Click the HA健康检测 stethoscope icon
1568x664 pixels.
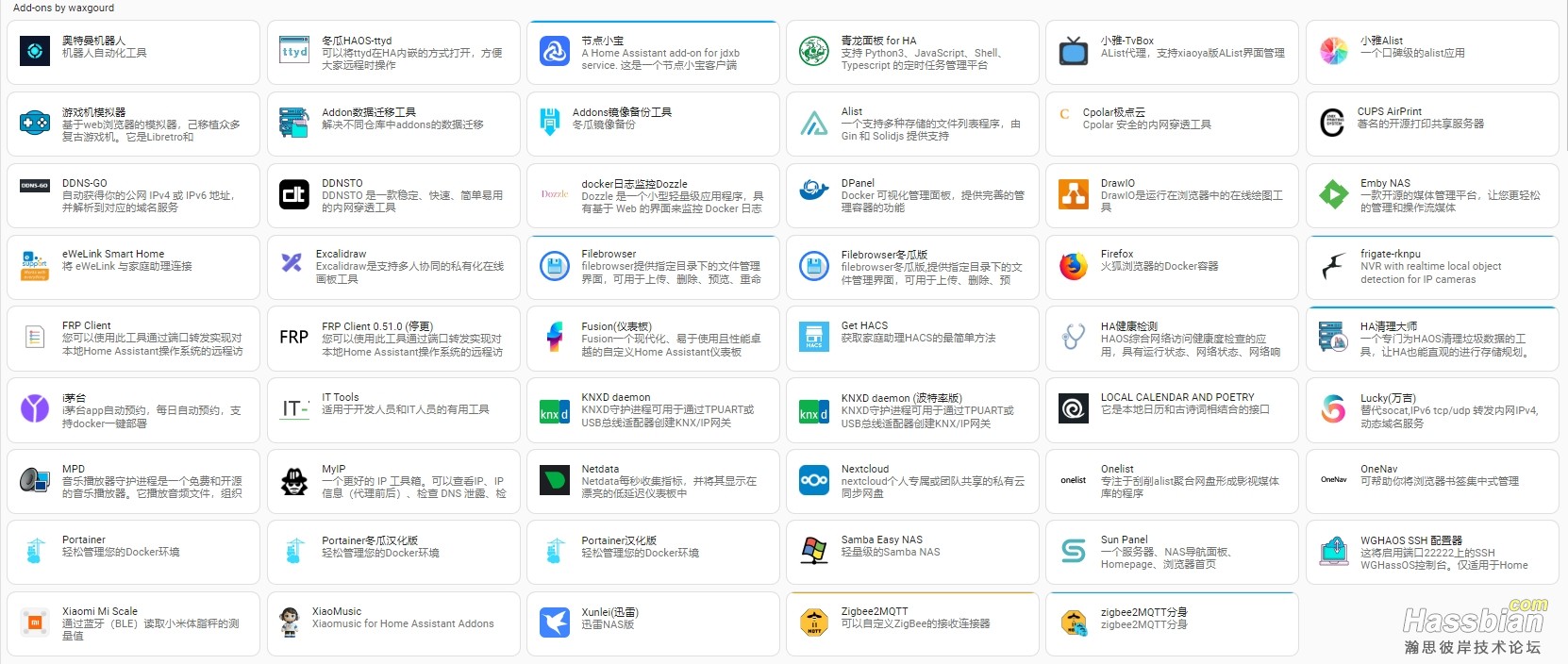click(1074, 337)
